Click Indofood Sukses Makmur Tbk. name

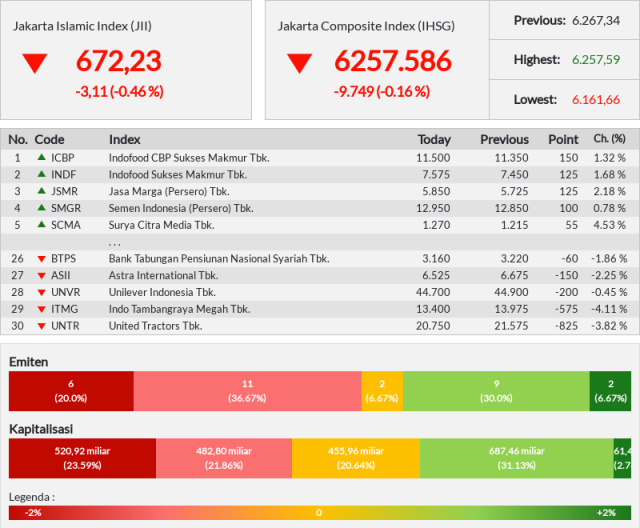pyautogui.click(x=178, y=175)
